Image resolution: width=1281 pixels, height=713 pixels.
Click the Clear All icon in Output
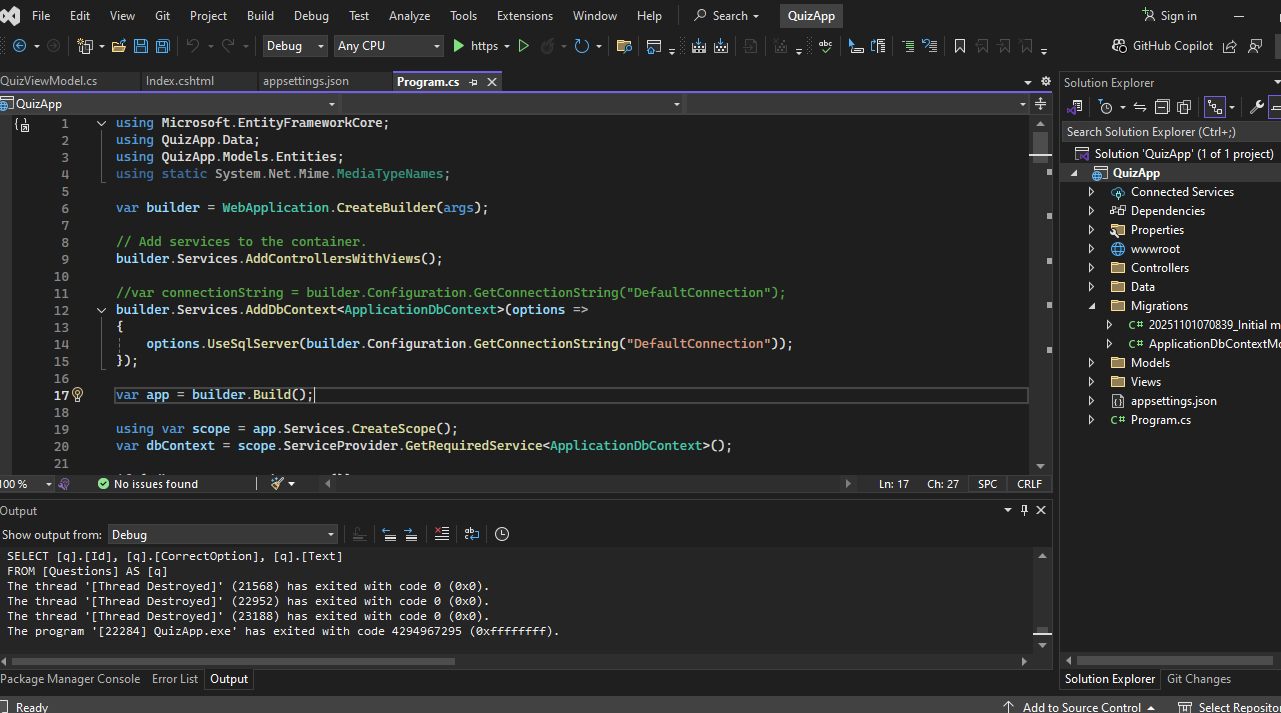442,534
